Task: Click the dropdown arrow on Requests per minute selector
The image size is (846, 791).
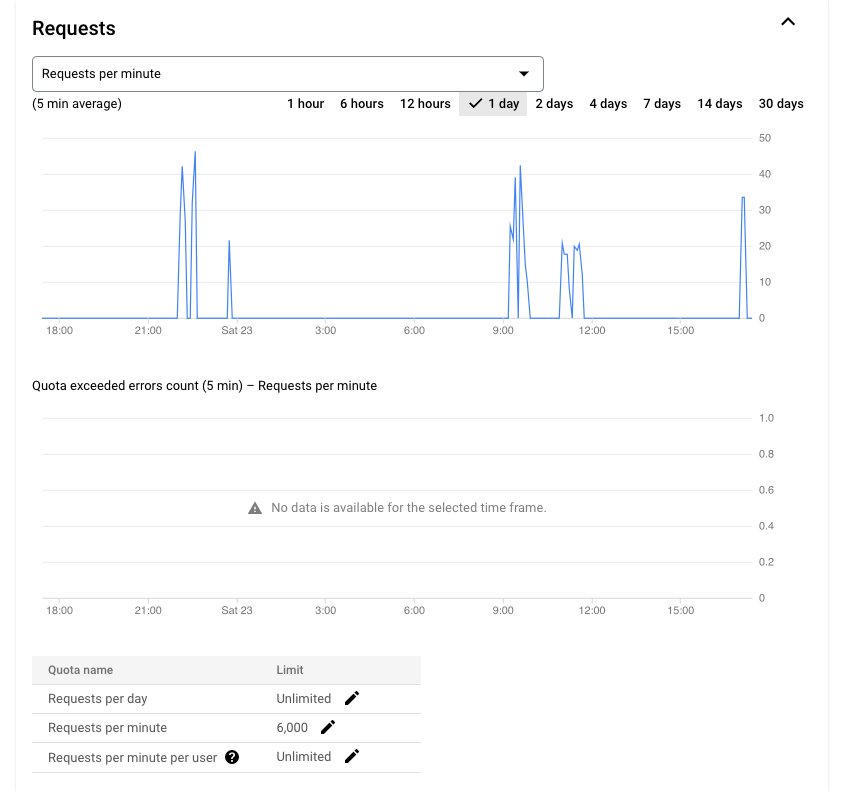Action: [524, 73]
